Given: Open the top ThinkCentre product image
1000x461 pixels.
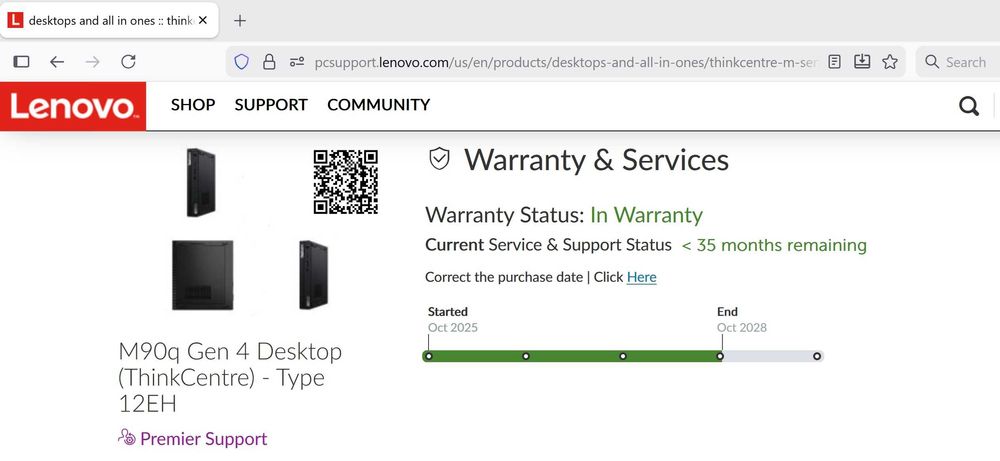Looking at the screenshot, I should (x=201, y=182).
